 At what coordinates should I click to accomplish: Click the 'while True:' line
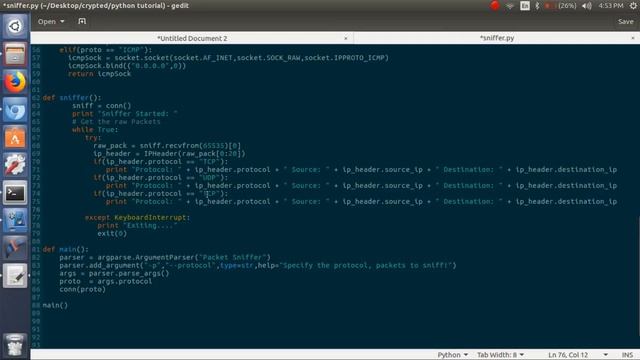click(x=95, y=129)
